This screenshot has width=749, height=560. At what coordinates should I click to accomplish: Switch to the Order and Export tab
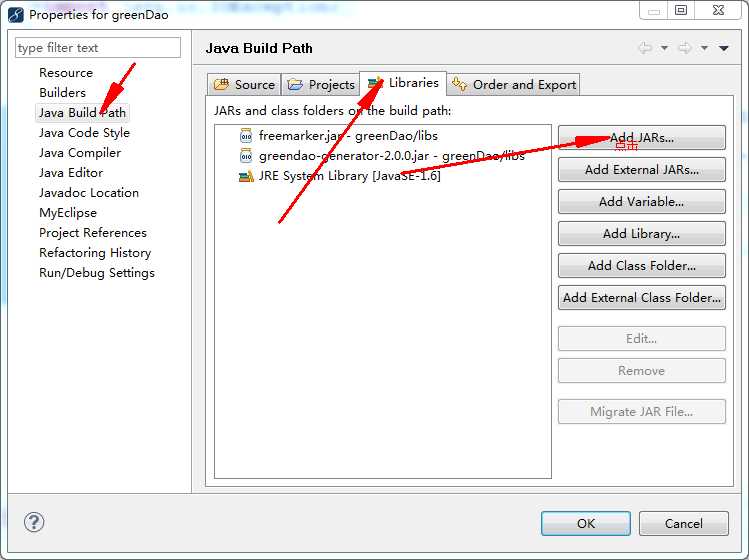click(514, 85)
